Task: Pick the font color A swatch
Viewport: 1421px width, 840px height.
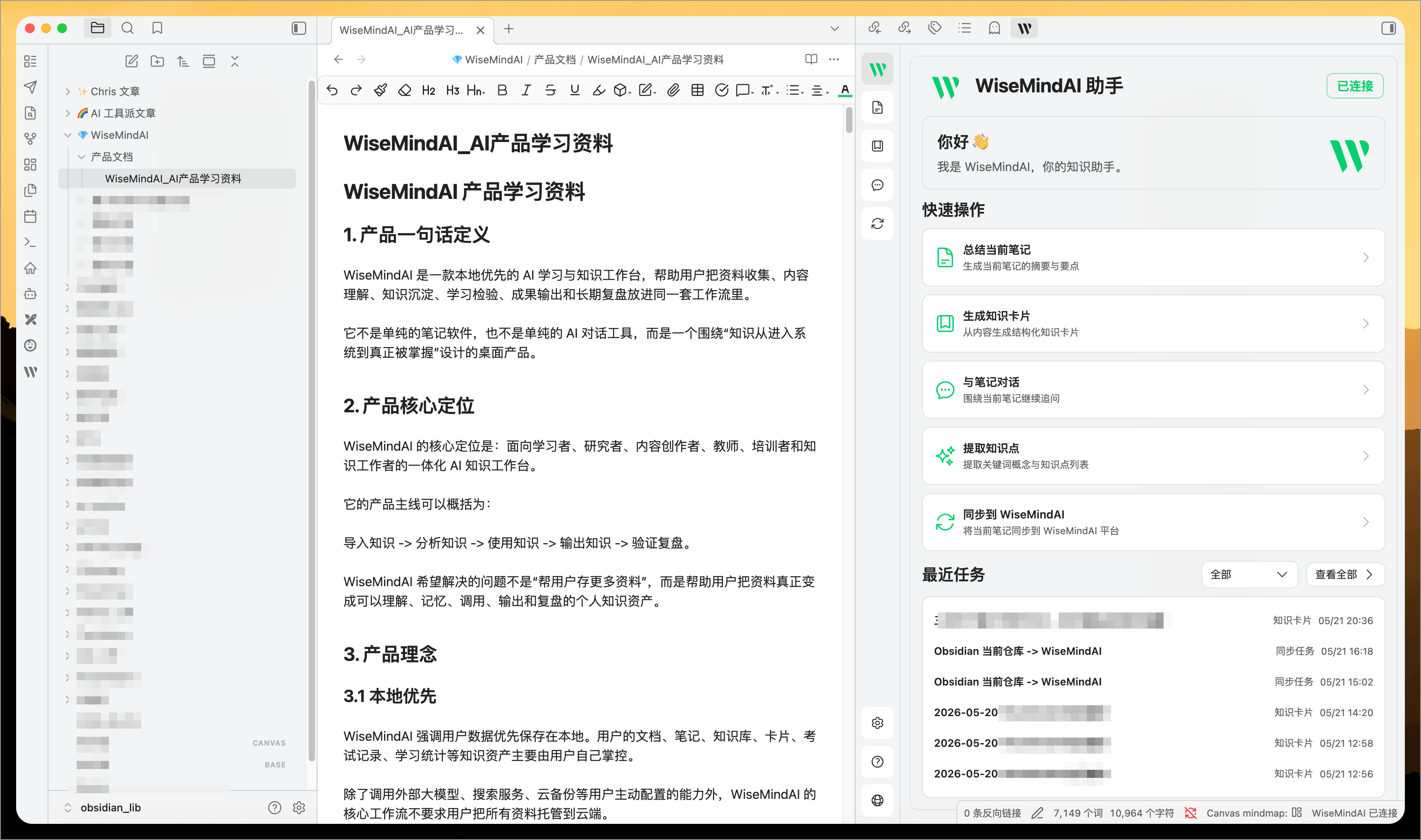Action: pyautogui.click(x=845, y=90)
